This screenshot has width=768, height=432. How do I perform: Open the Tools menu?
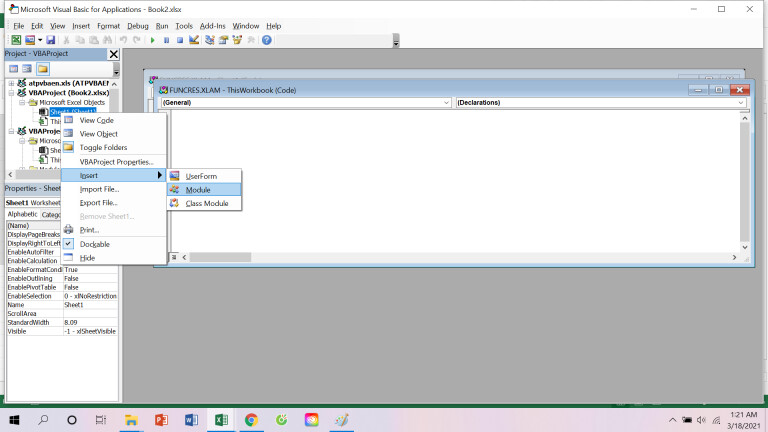point(184,26)
